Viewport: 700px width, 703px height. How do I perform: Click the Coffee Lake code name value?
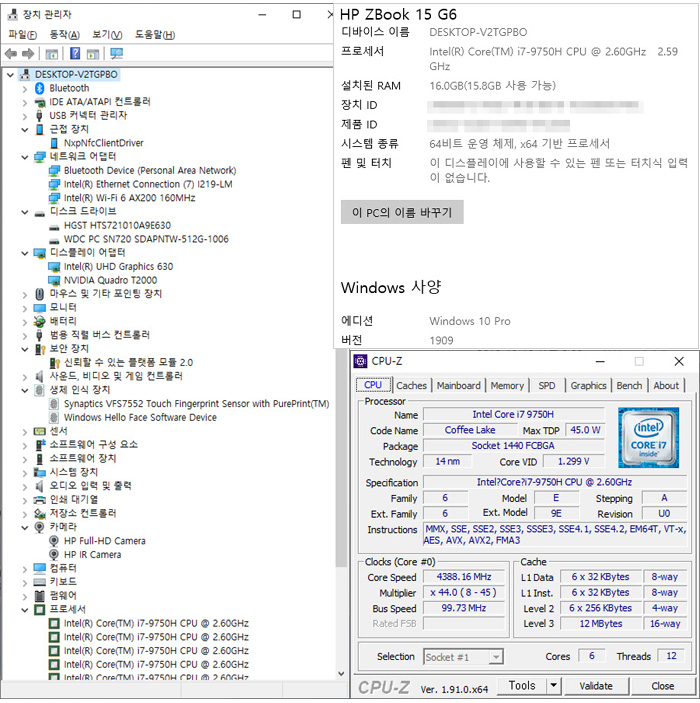click(470, 430)
